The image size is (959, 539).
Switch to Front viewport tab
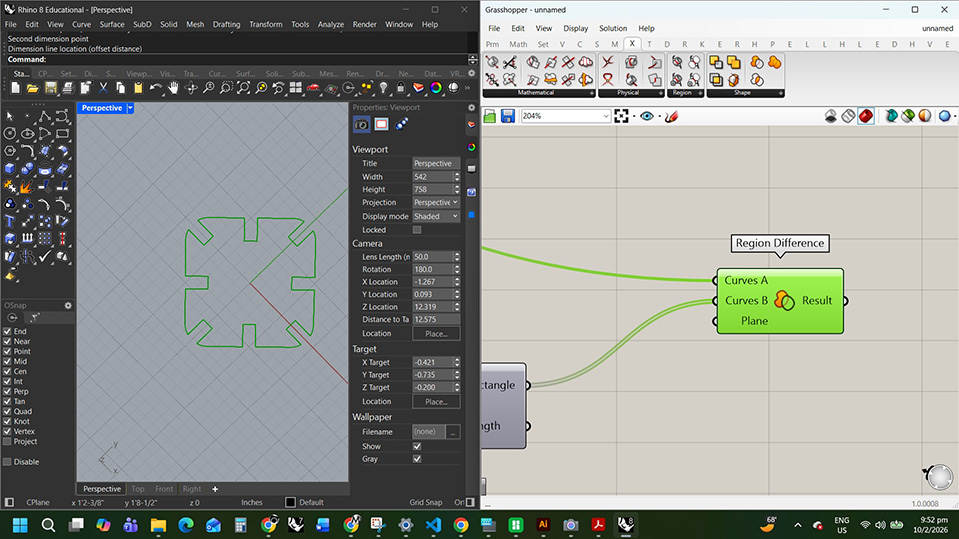pos(164,489)
